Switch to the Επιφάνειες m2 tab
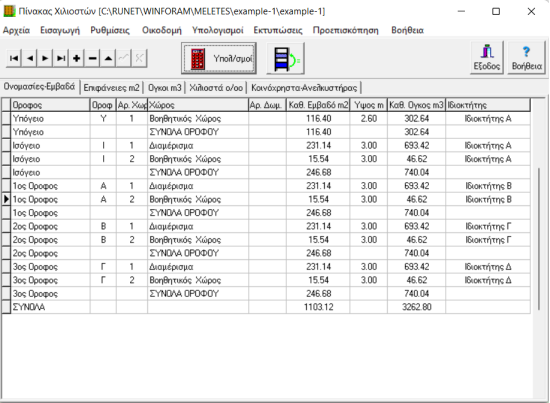Screen dimensions: 550x403 click(112, 88)
